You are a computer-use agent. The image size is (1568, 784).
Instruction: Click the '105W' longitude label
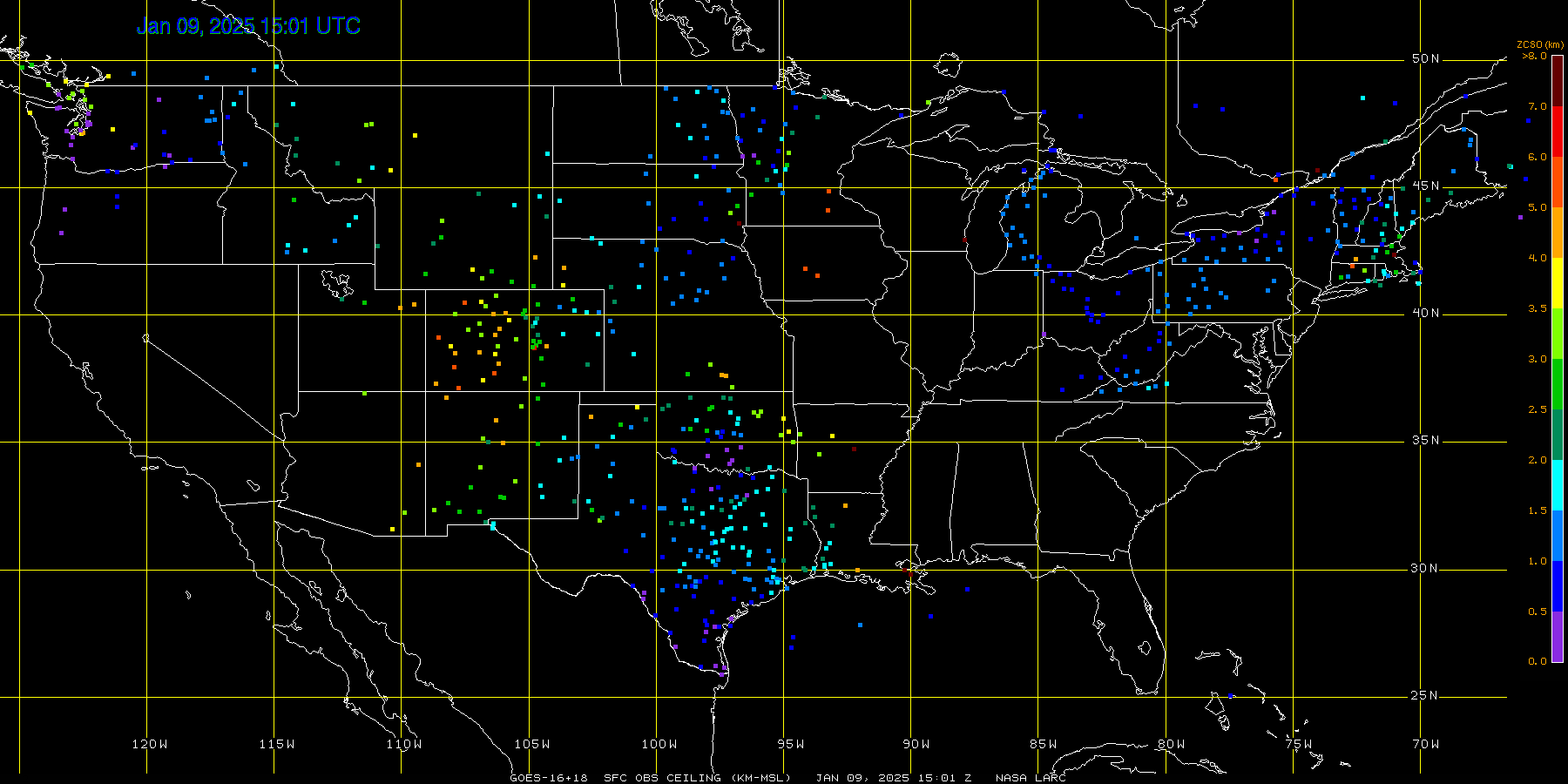pyautogui.click(x=532, y=744)
